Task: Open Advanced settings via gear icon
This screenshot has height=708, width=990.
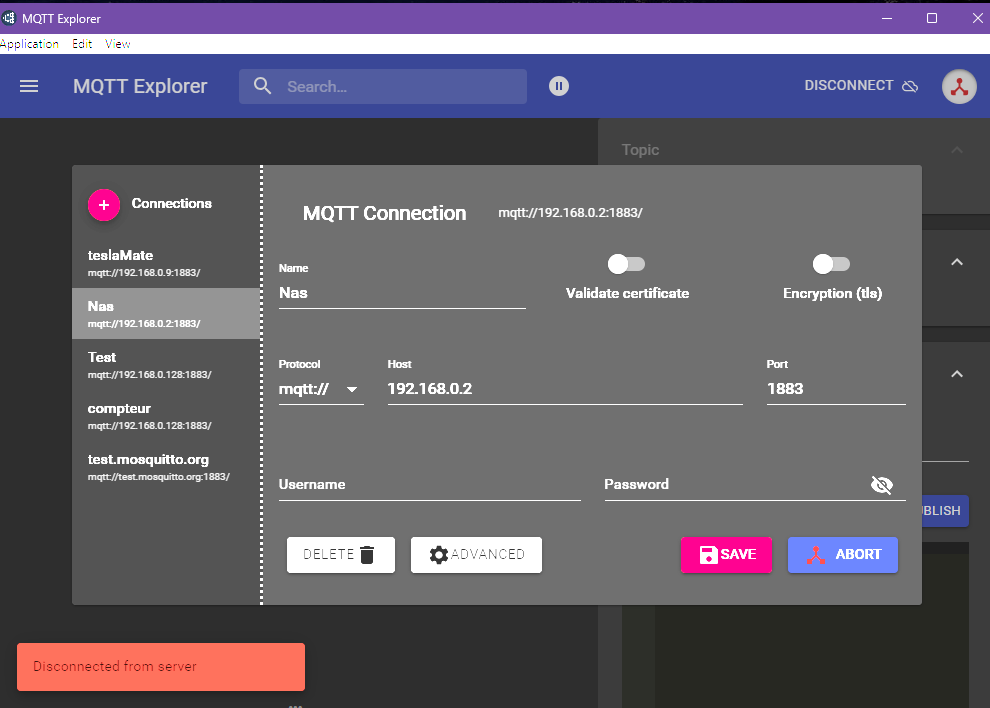Action: pyautogui.click(x=439, y=555)
